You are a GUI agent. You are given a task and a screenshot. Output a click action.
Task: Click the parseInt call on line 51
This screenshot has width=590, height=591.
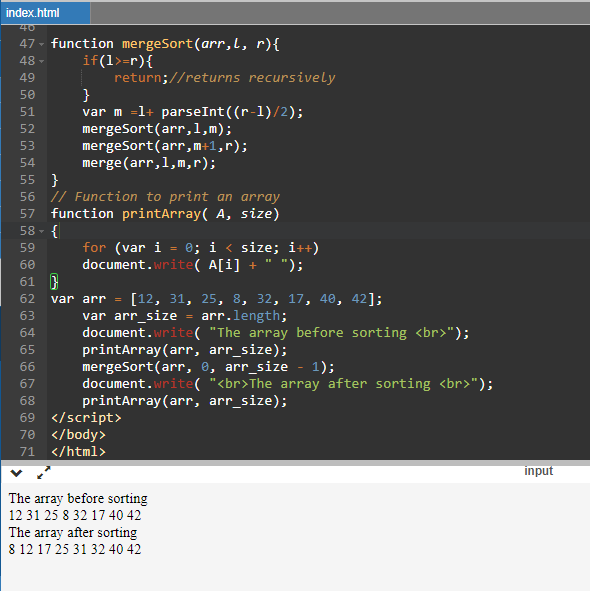click(x=193, y=112)
